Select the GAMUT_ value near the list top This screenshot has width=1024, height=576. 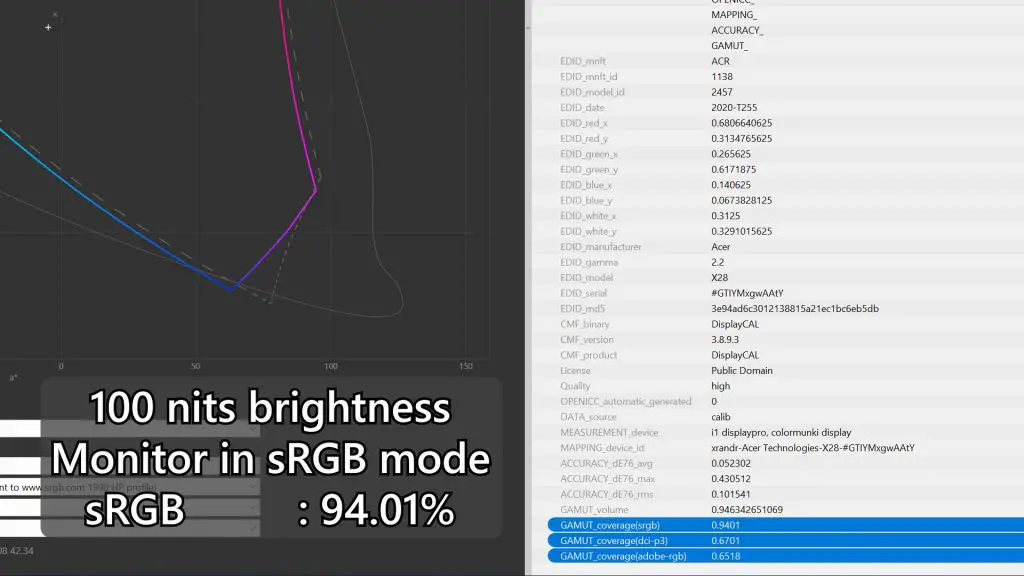coord(729,46)
